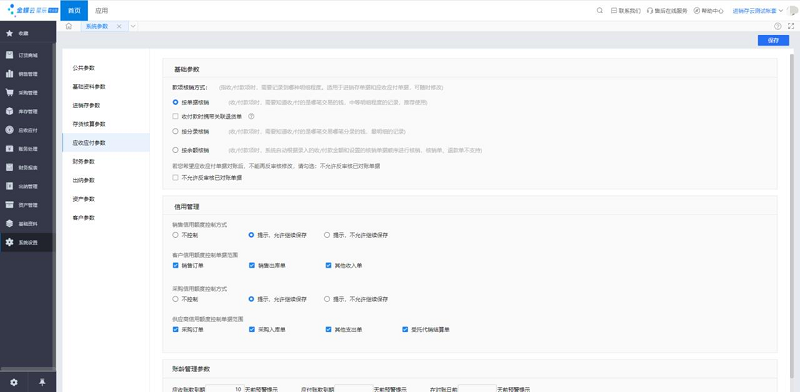
Task: Open 基础资料 sidebar icon
Action: (x=9, y=224)
